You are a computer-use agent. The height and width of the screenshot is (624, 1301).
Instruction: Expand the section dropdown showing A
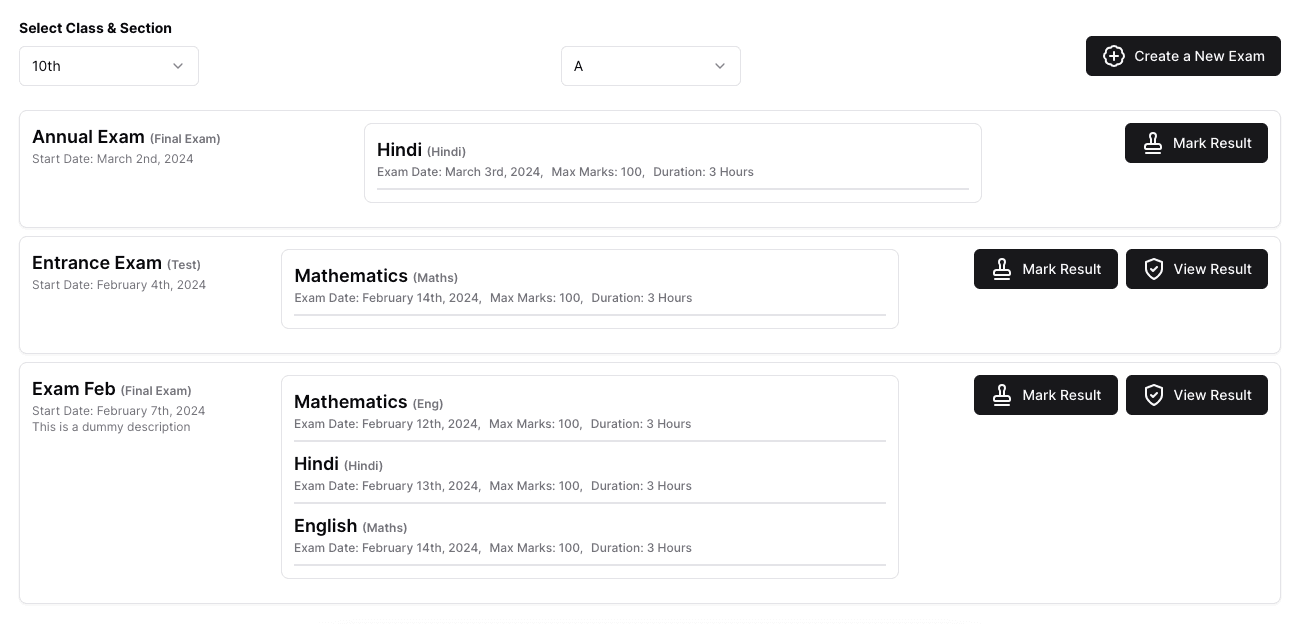tap(650, 66)
